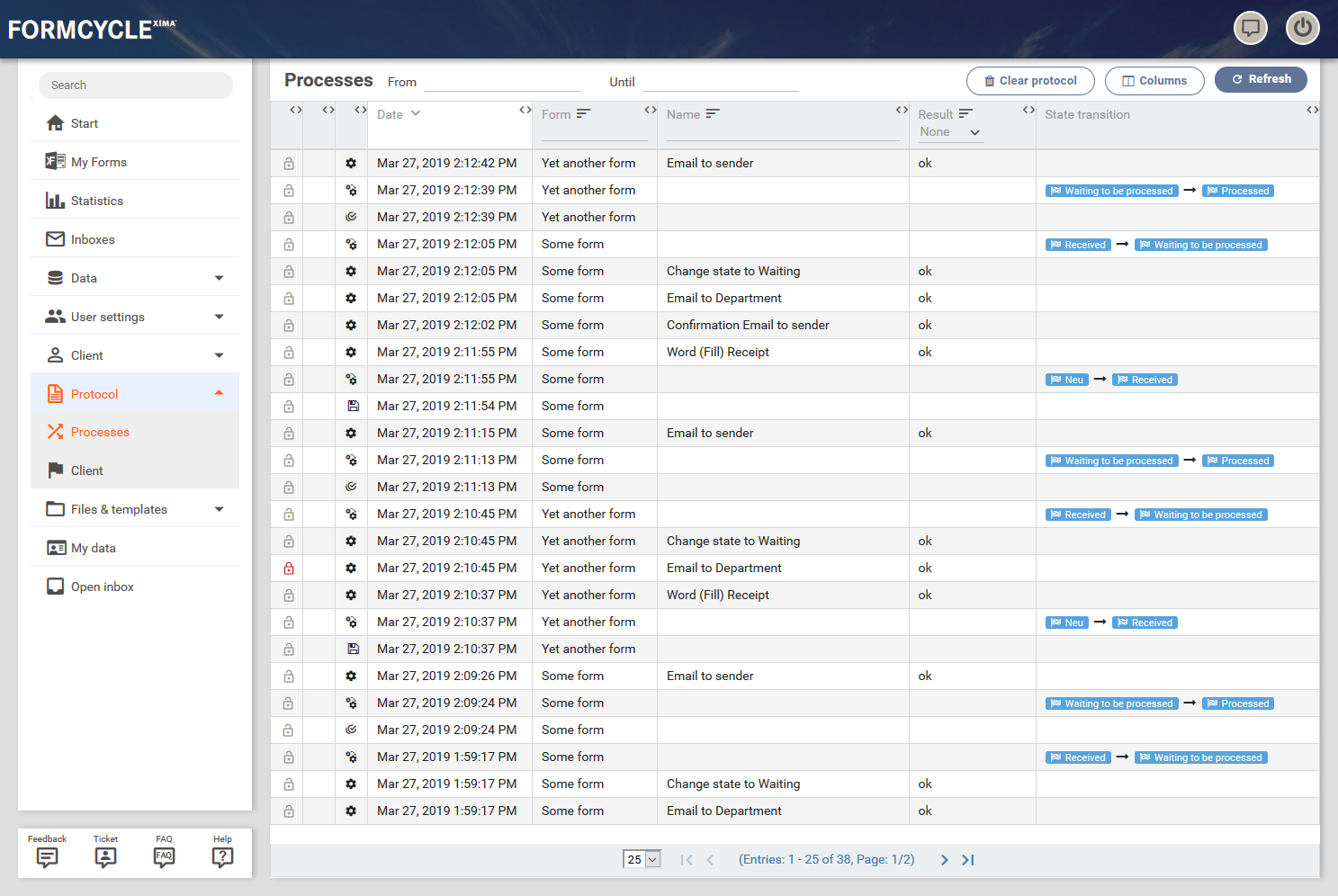
Task: Click the Clear protocol button
Action: click(1030, 81)
